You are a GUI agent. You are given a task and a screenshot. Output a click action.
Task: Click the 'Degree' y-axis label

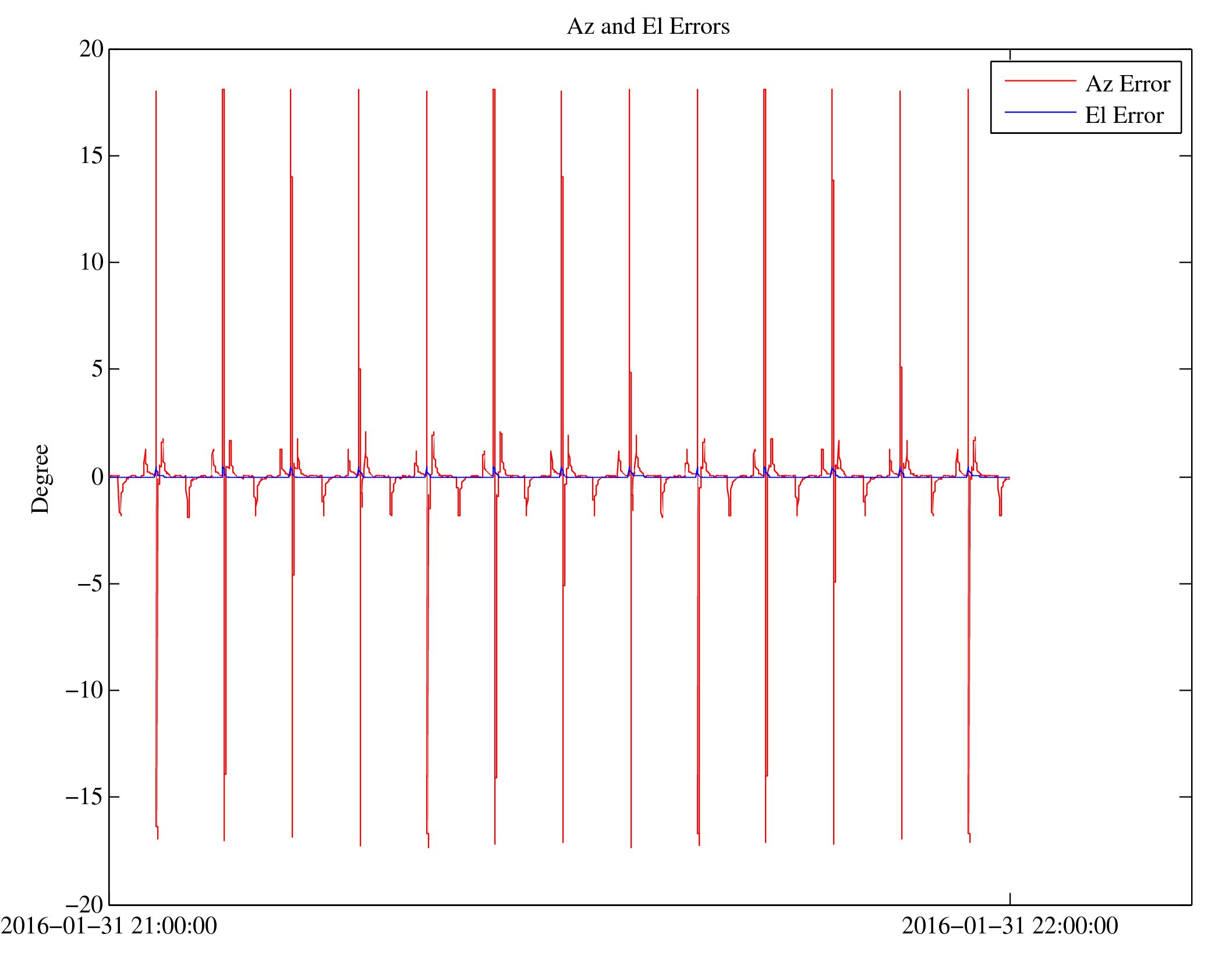coord(41,479)
